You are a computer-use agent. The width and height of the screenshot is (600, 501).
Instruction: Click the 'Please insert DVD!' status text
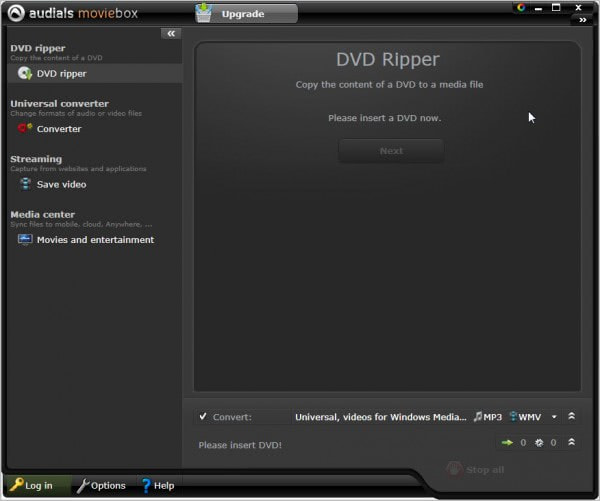[x=240, y=445]
